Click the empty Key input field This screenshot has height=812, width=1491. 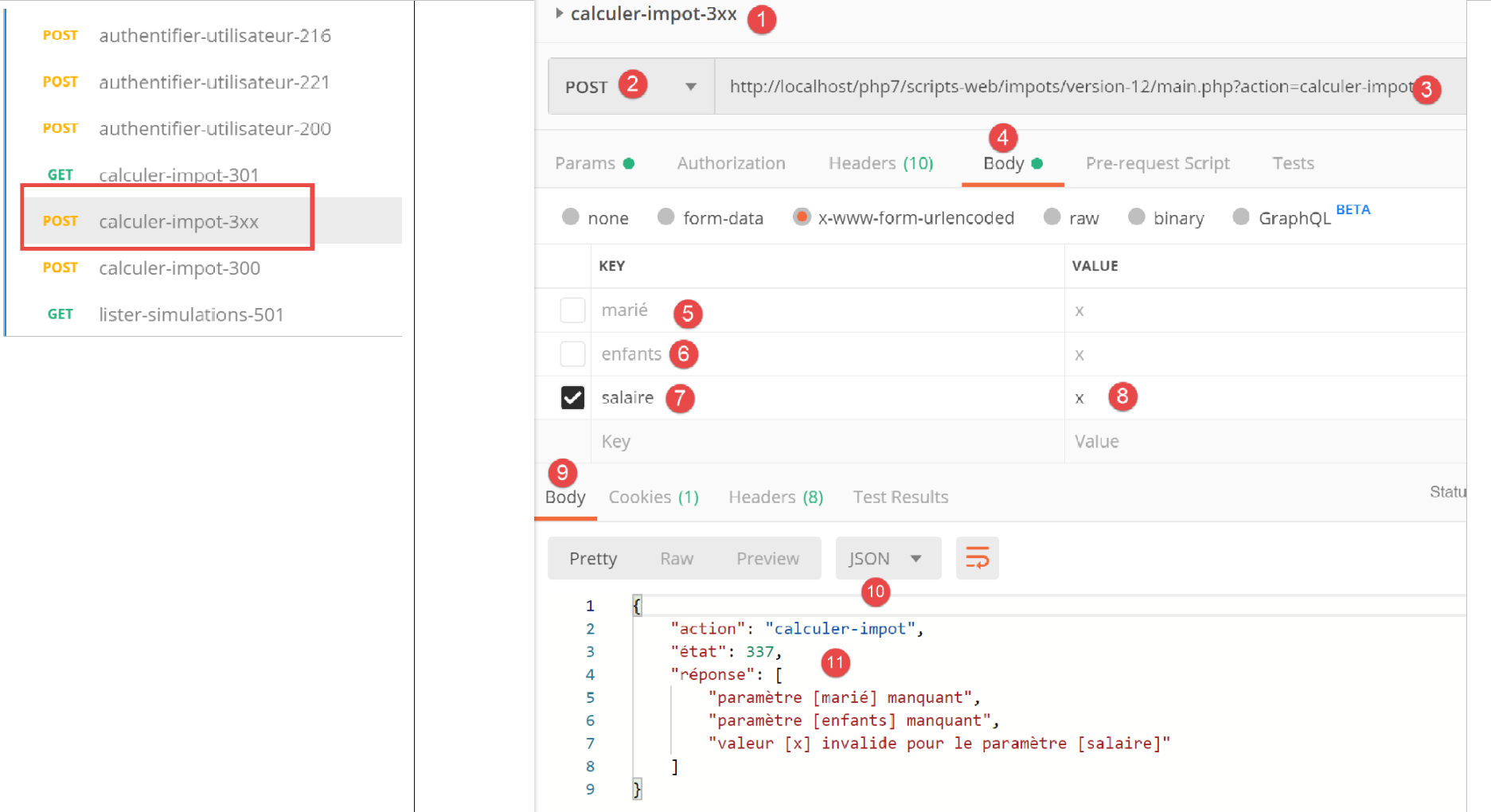click(824, 441)
